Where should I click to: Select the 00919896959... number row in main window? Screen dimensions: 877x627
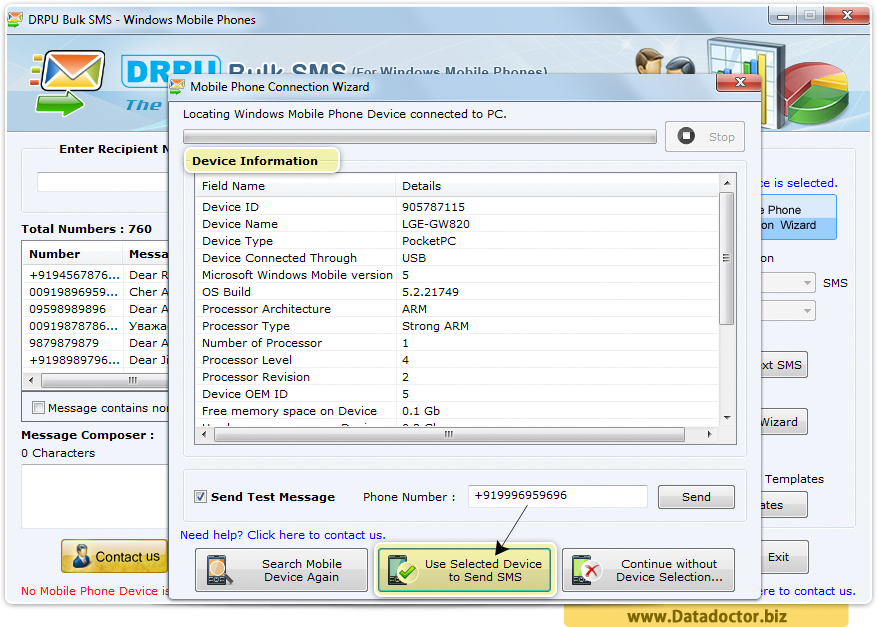pos(96,292)
